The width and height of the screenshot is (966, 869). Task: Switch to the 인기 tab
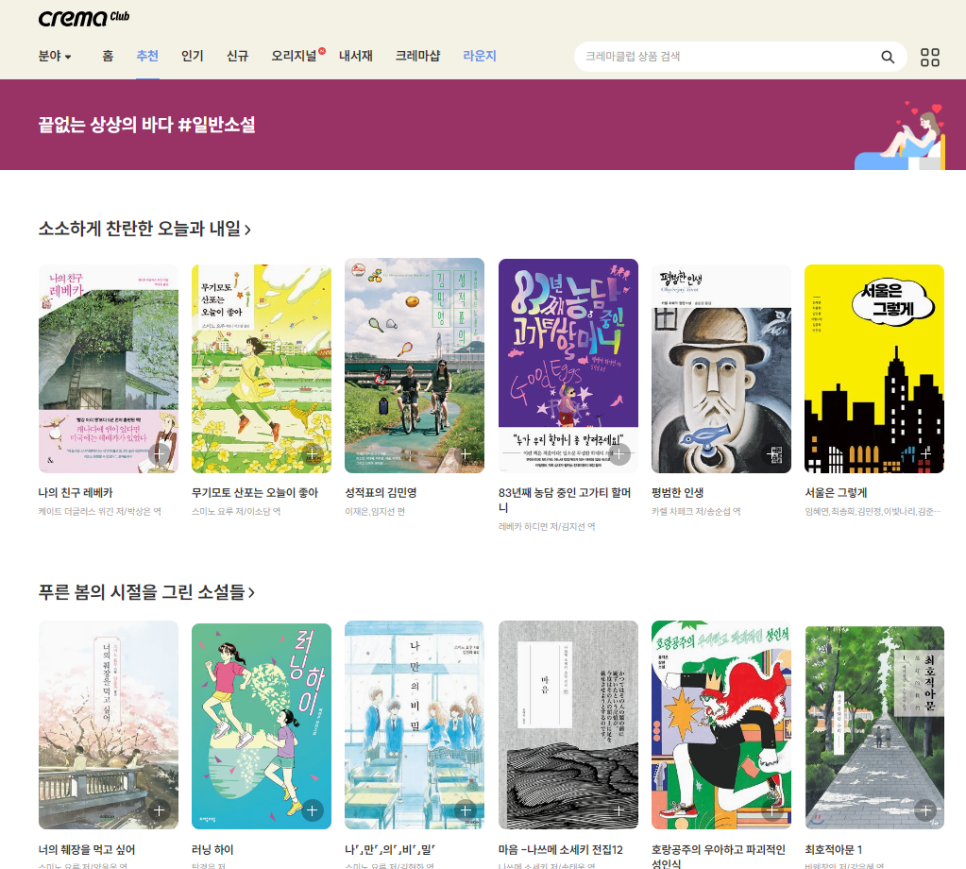tap(192, 56)
